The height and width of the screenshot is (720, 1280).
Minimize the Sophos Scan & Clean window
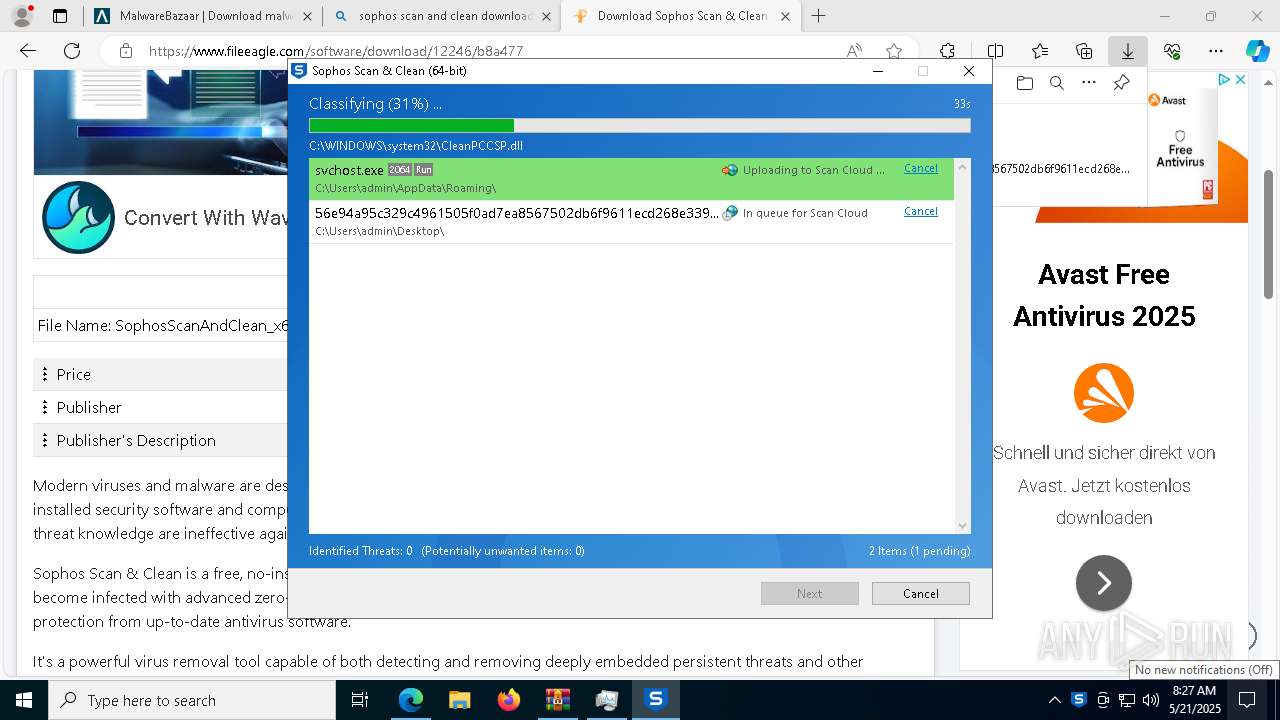click(877, 71)
